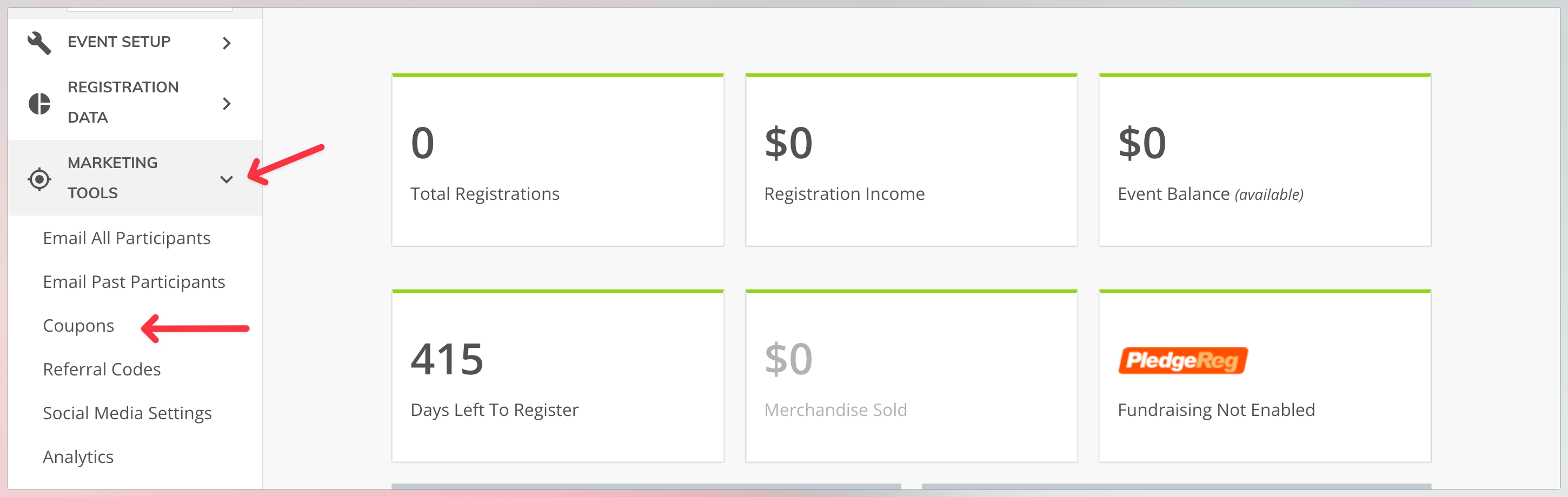Click the Total Registrations card
Image resolution: width=1568 pixels, height=497 pixels.
557,160
